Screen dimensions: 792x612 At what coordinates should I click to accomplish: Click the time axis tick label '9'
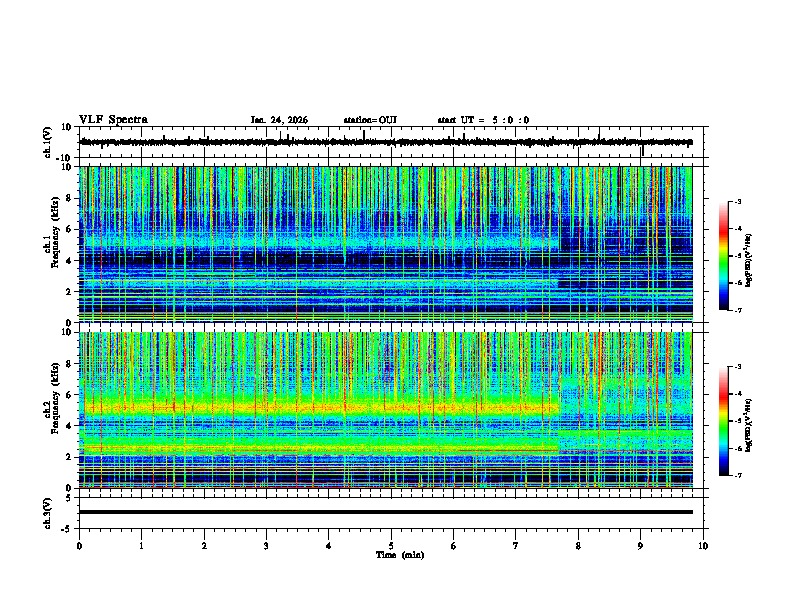pyautogui.click(x=640, y=546)
